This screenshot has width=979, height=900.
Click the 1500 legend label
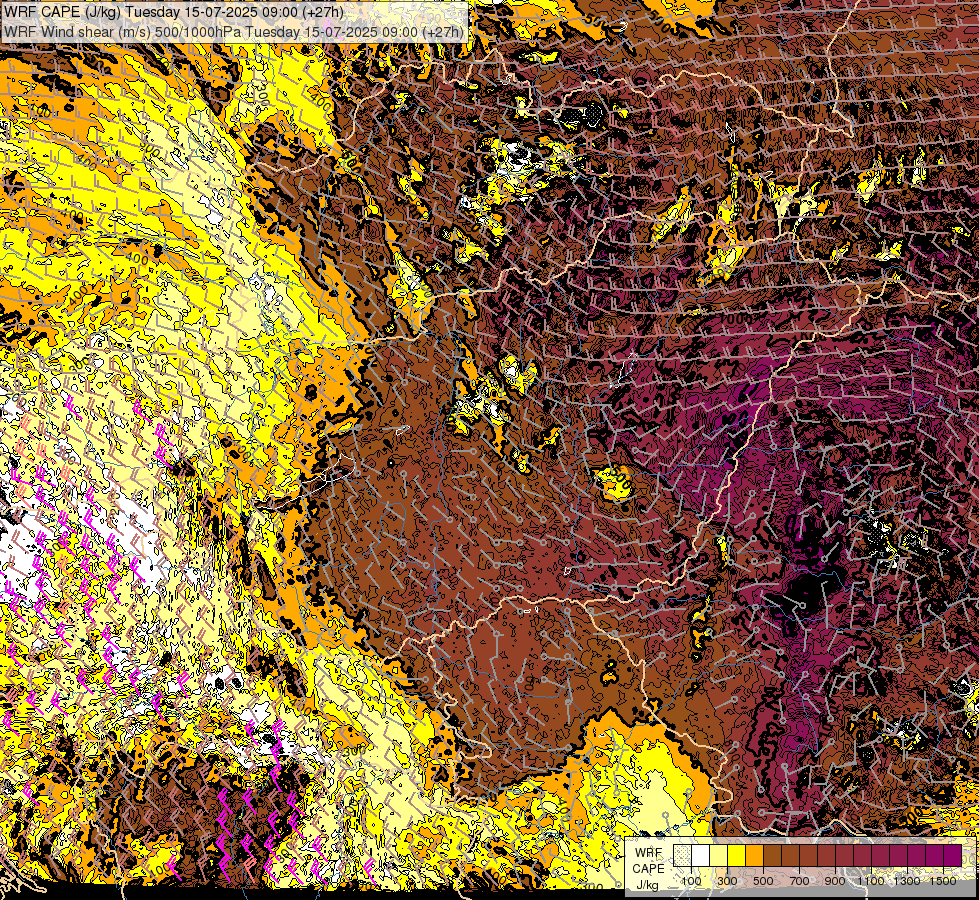point(943,881)
